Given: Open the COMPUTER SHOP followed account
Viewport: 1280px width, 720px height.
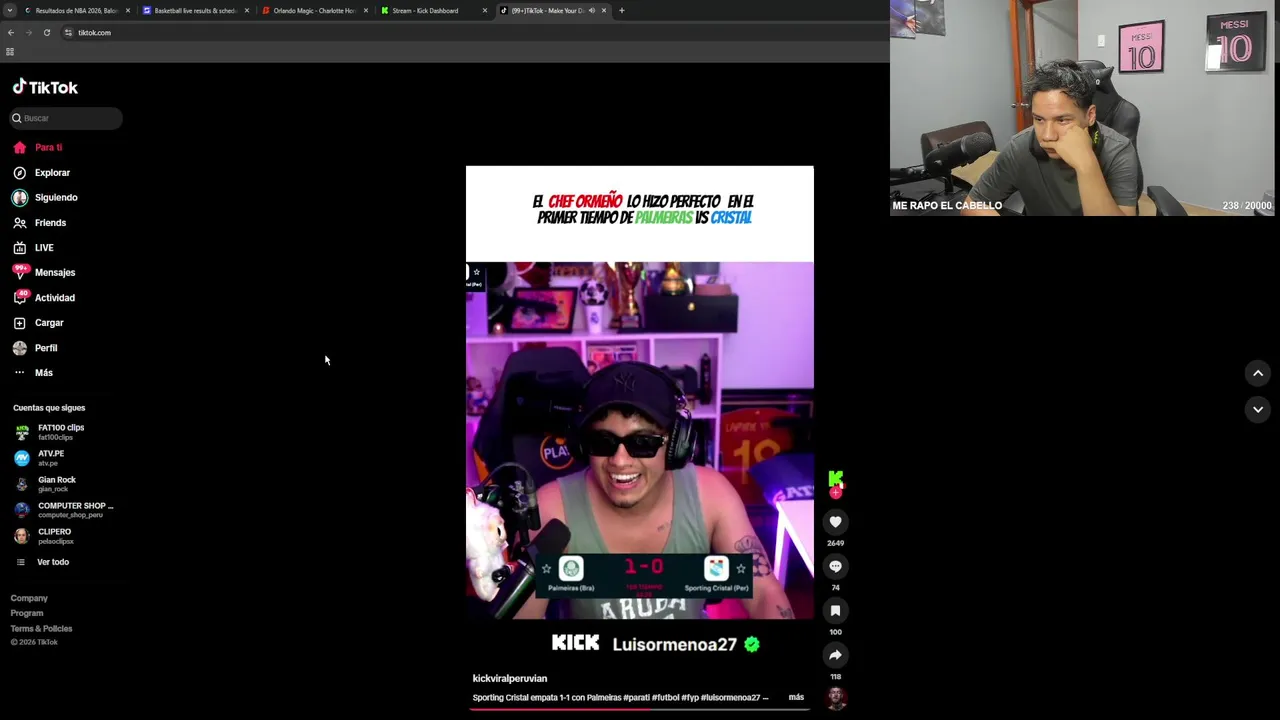Looking at the screenshot, I should (x=64, y=510).
